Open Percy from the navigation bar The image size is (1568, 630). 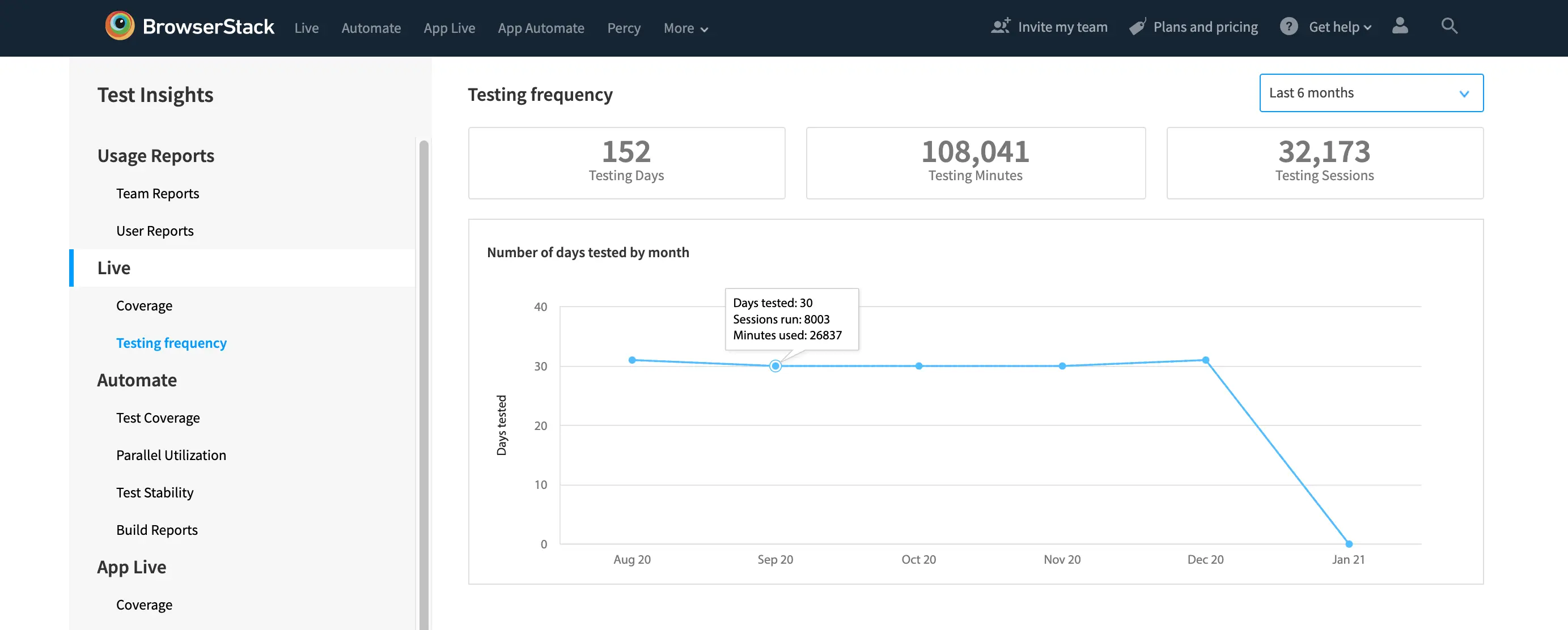pyautogui.click(x=624, y=28)
